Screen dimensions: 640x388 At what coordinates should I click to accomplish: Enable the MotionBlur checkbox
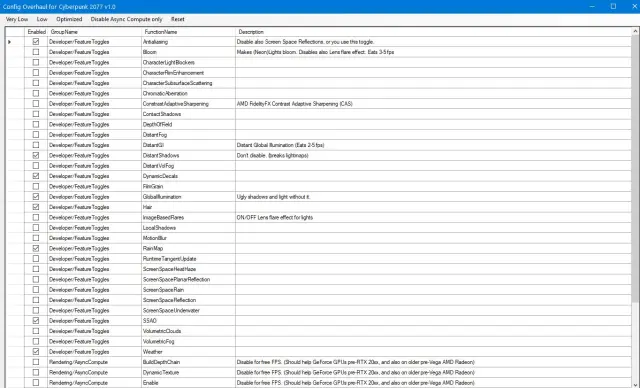36,238
